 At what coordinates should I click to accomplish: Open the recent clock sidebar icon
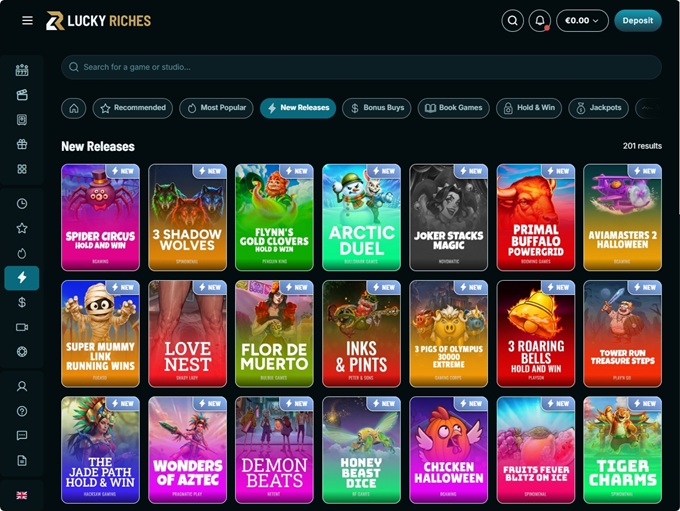click(x=22, y=203)
